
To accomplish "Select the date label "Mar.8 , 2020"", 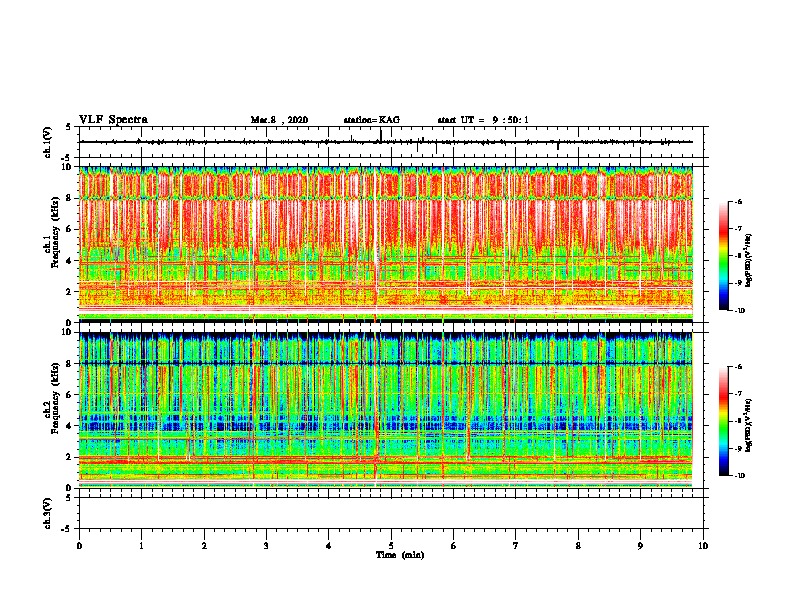I will point(279,120).
